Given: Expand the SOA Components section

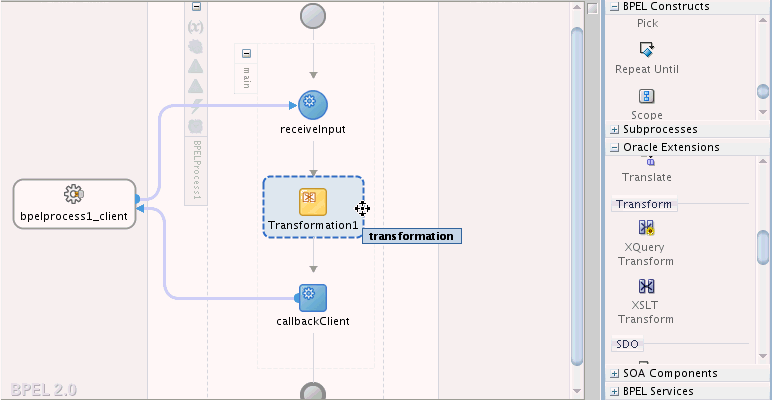Looking at the screenshot, I should coord(614,373).
